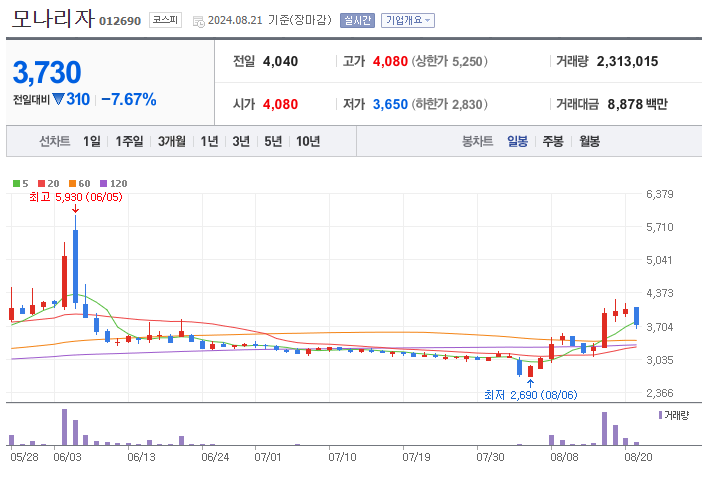Click the 상한가 5,250 text

point(449,61)
